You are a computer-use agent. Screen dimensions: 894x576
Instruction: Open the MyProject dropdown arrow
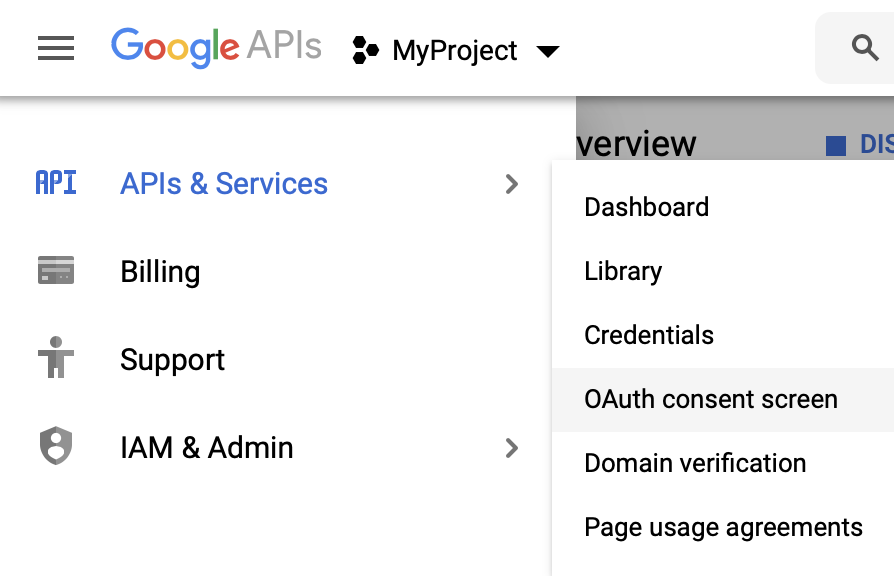pyautogui.click(x=548, y=51)
